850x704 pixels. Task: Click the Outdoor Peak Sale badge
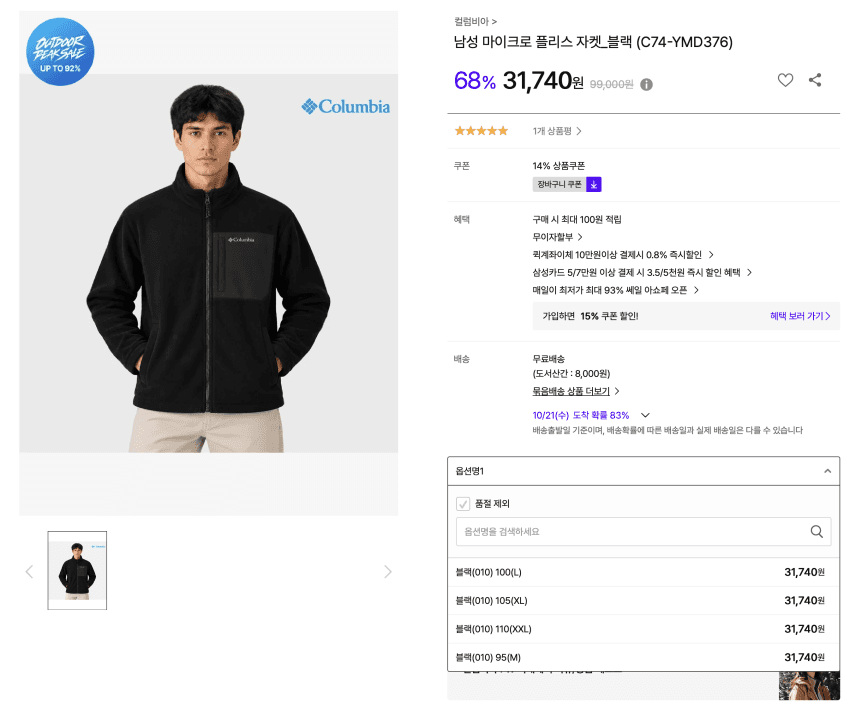pyautogui.click(x=60, y=51)
